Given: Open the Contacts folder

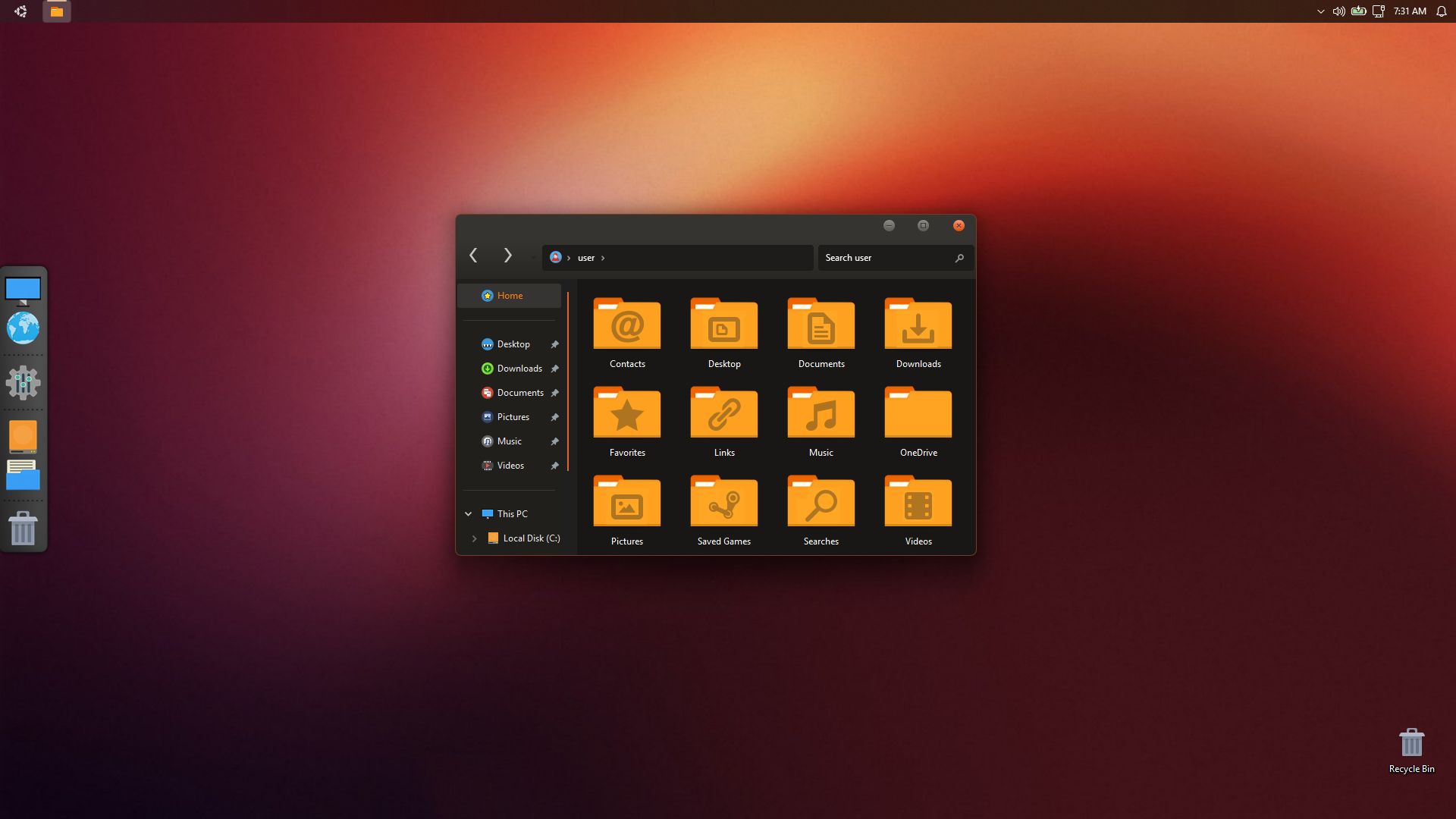Looking at the screenshot, I should 626,325.
